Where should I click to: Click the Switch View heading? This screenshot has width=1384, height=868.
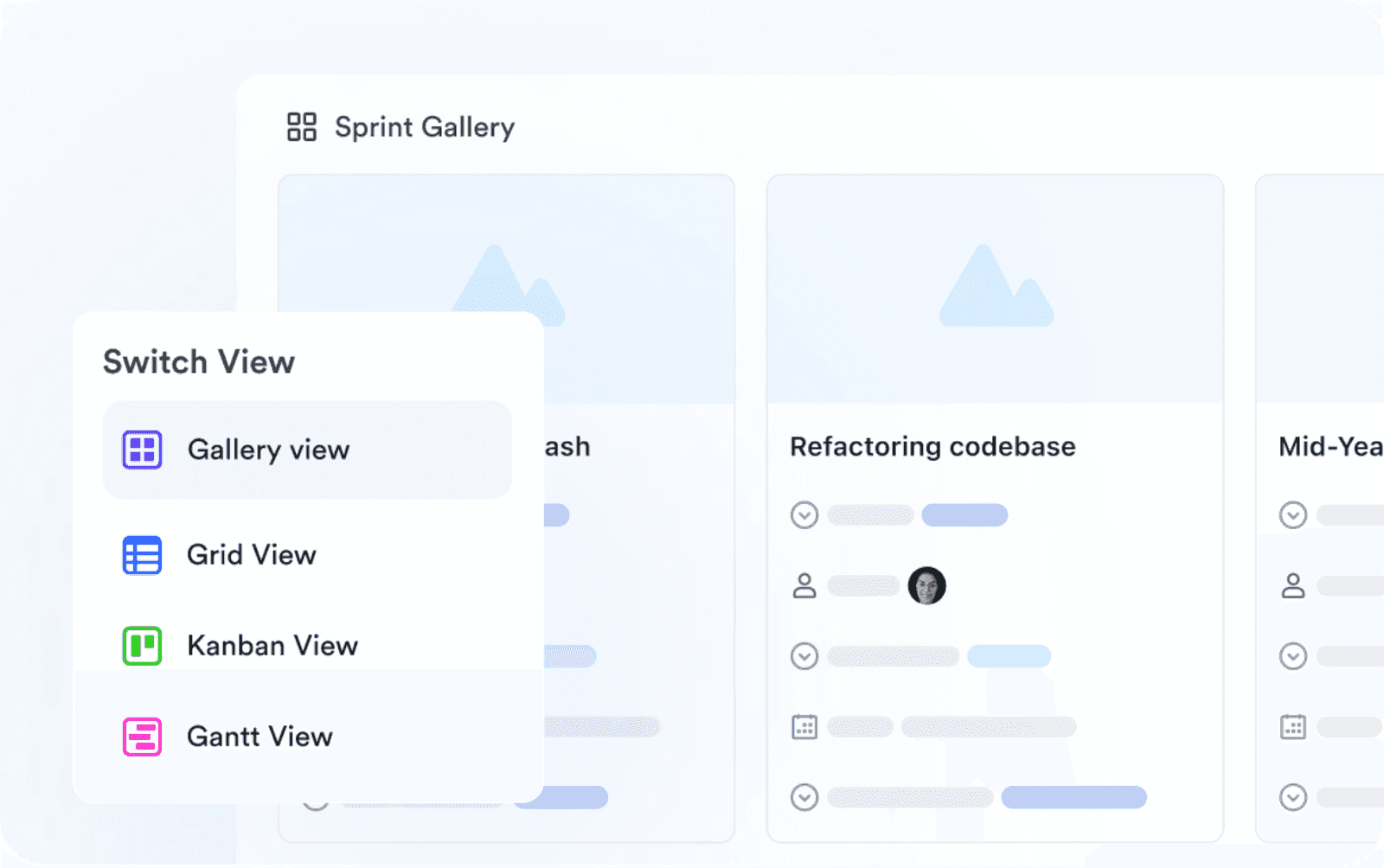pyautogui.click(x=199, y=361)
